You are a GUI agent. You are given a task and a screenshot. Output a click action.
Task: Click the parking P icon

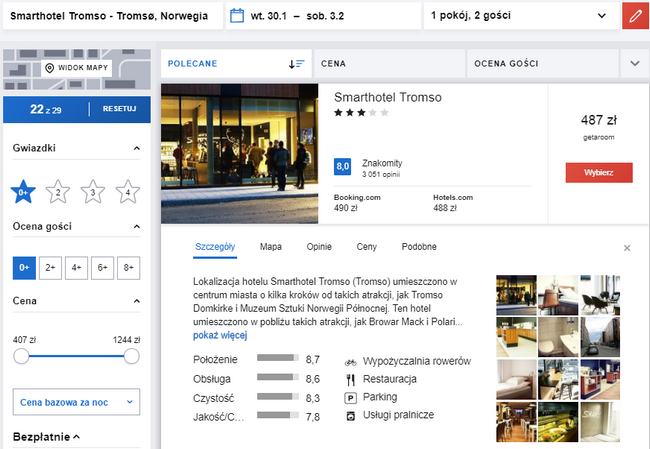pyautogui.click(x=351, y=398)
